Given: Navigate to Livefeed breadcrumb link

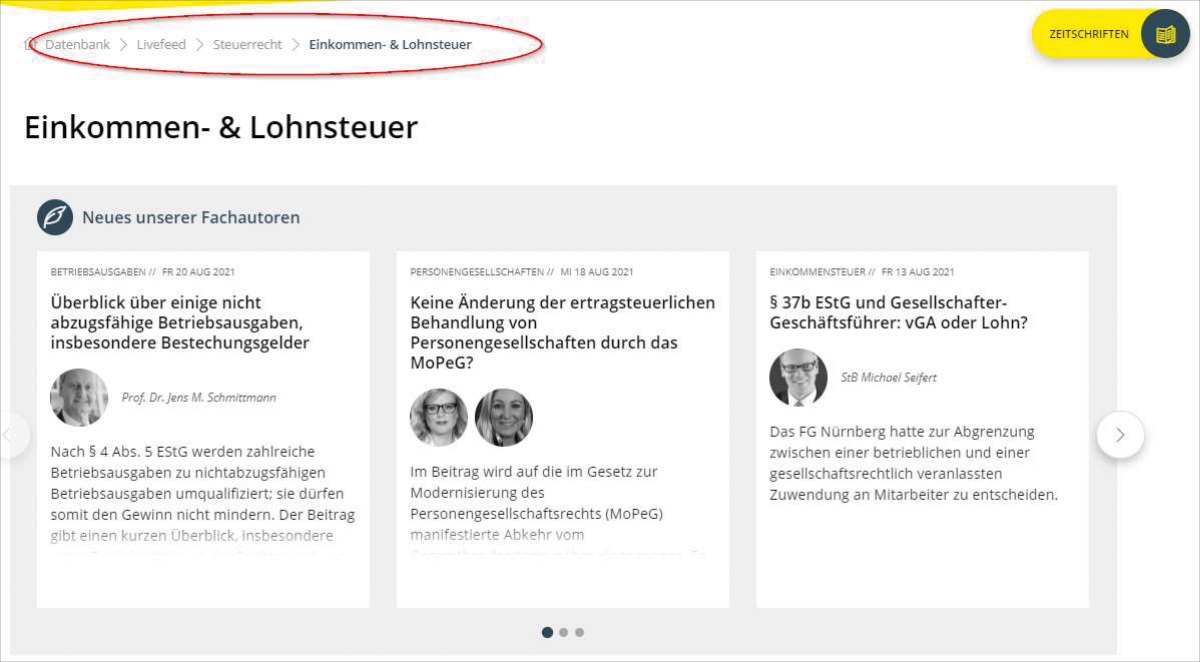Looking at the screenshot, I should (161, 45).
